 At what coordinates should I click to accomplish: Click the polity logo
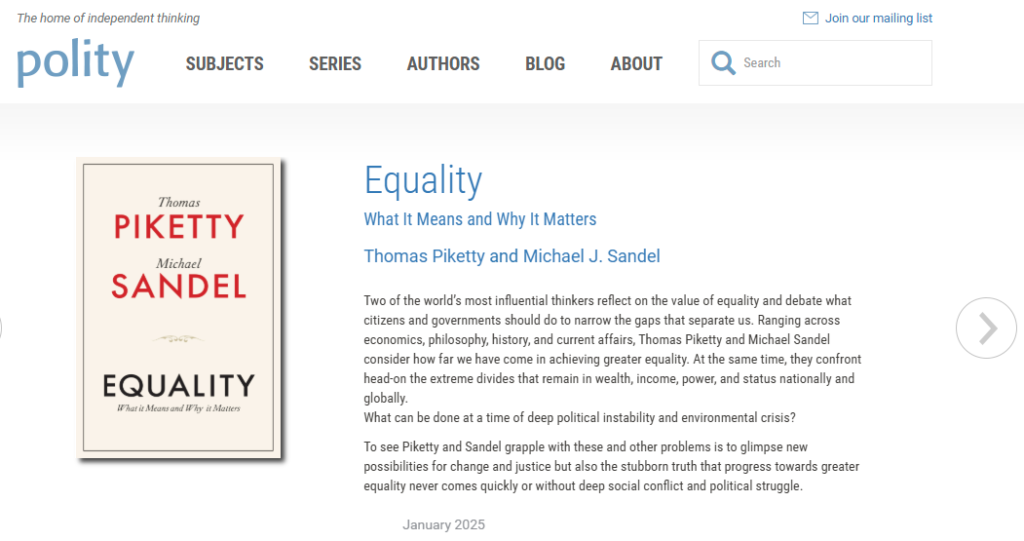pos(75,63)
